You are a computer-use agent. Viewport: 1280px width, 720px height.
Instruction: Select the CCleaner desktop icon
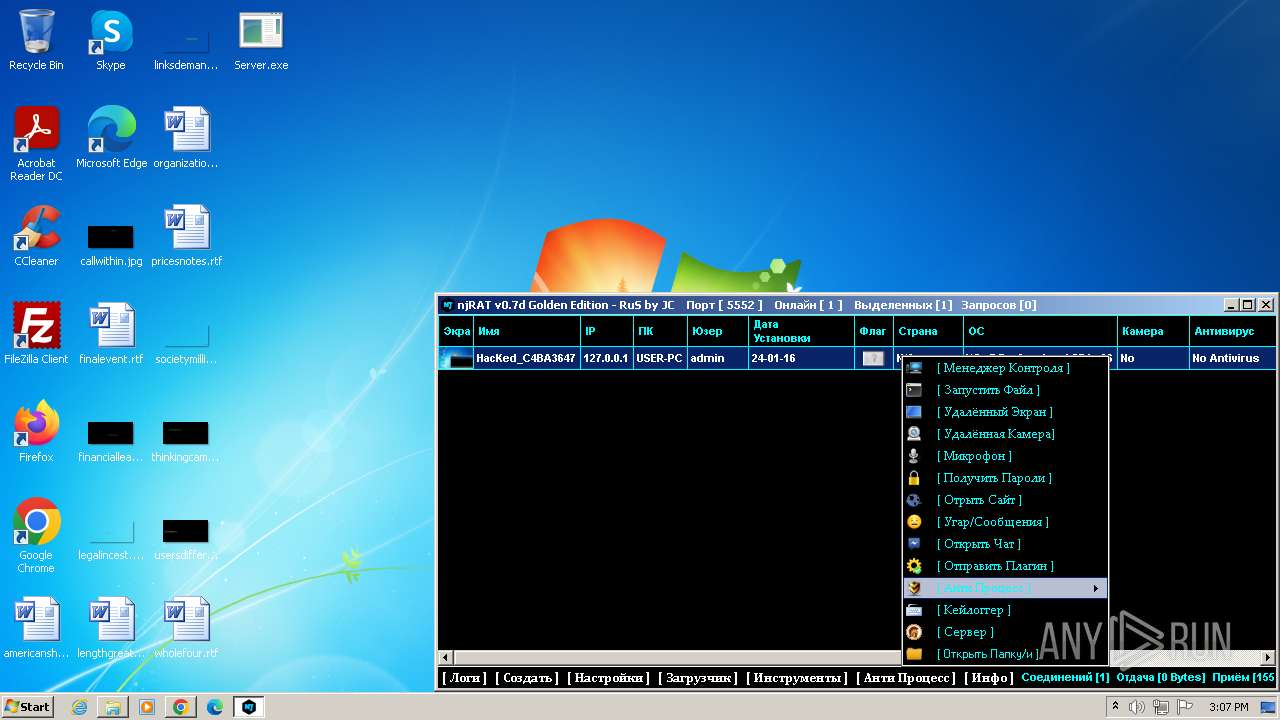[36, 236]
